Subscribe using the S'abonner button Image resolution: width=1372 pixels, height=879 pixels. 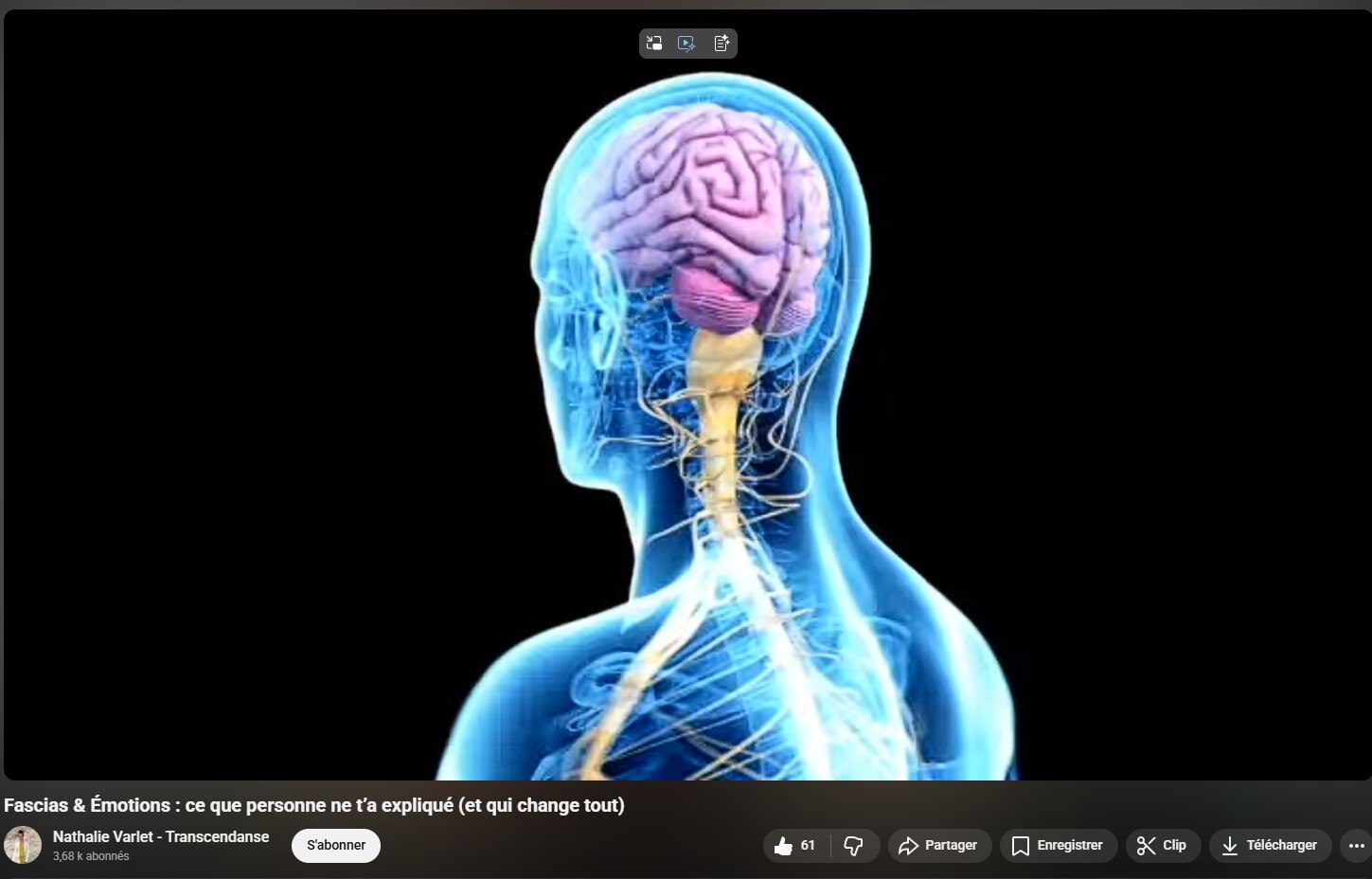click(x=336, y=846)
